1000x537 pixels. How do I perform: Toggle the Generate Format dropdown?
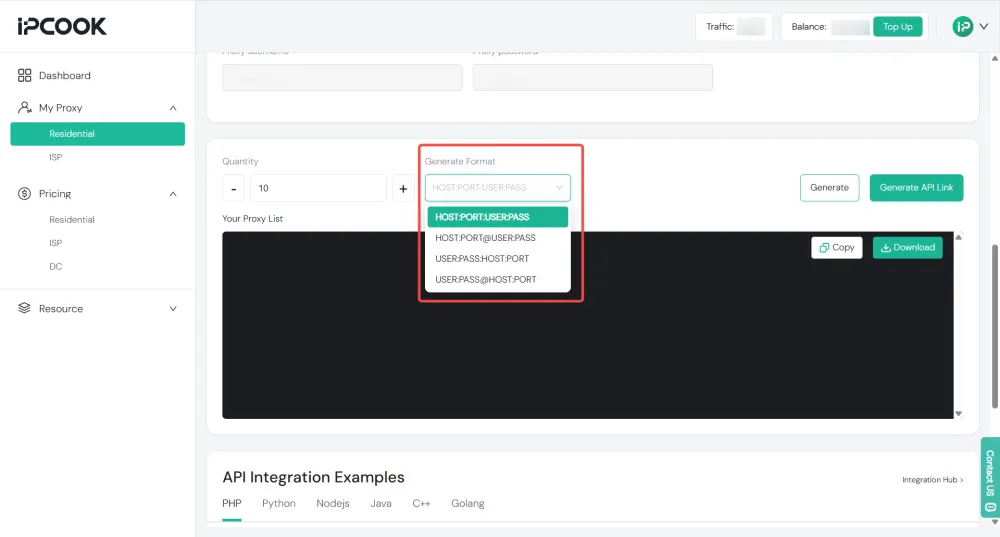coord(497,188)
